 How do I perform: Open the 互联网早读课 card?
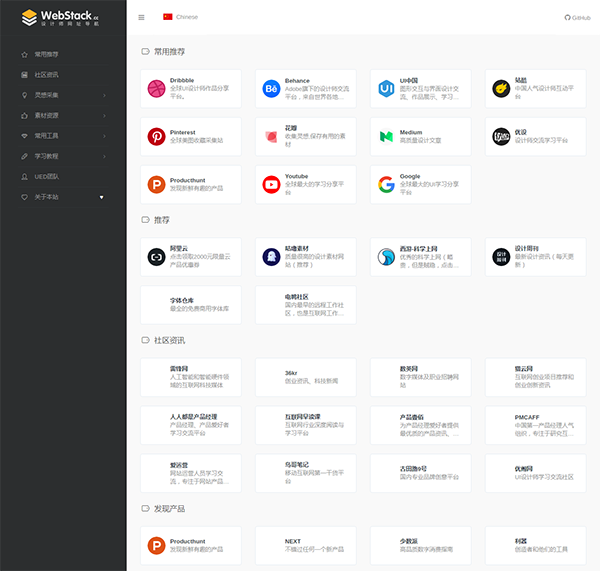[x=306, y=425]
